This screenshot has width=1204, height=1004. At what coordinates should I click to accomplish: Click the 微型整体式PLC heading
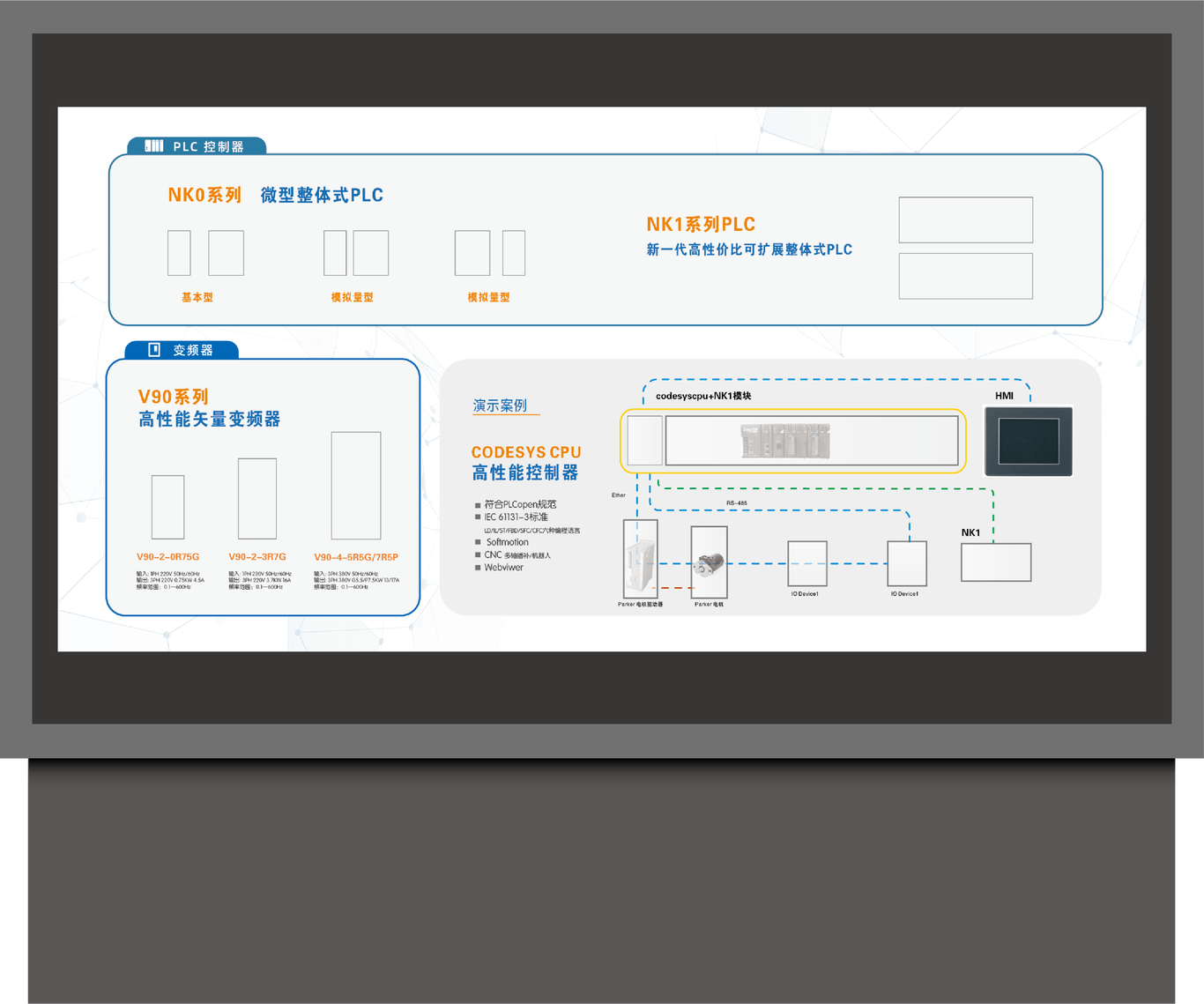[x=322, y=195]
